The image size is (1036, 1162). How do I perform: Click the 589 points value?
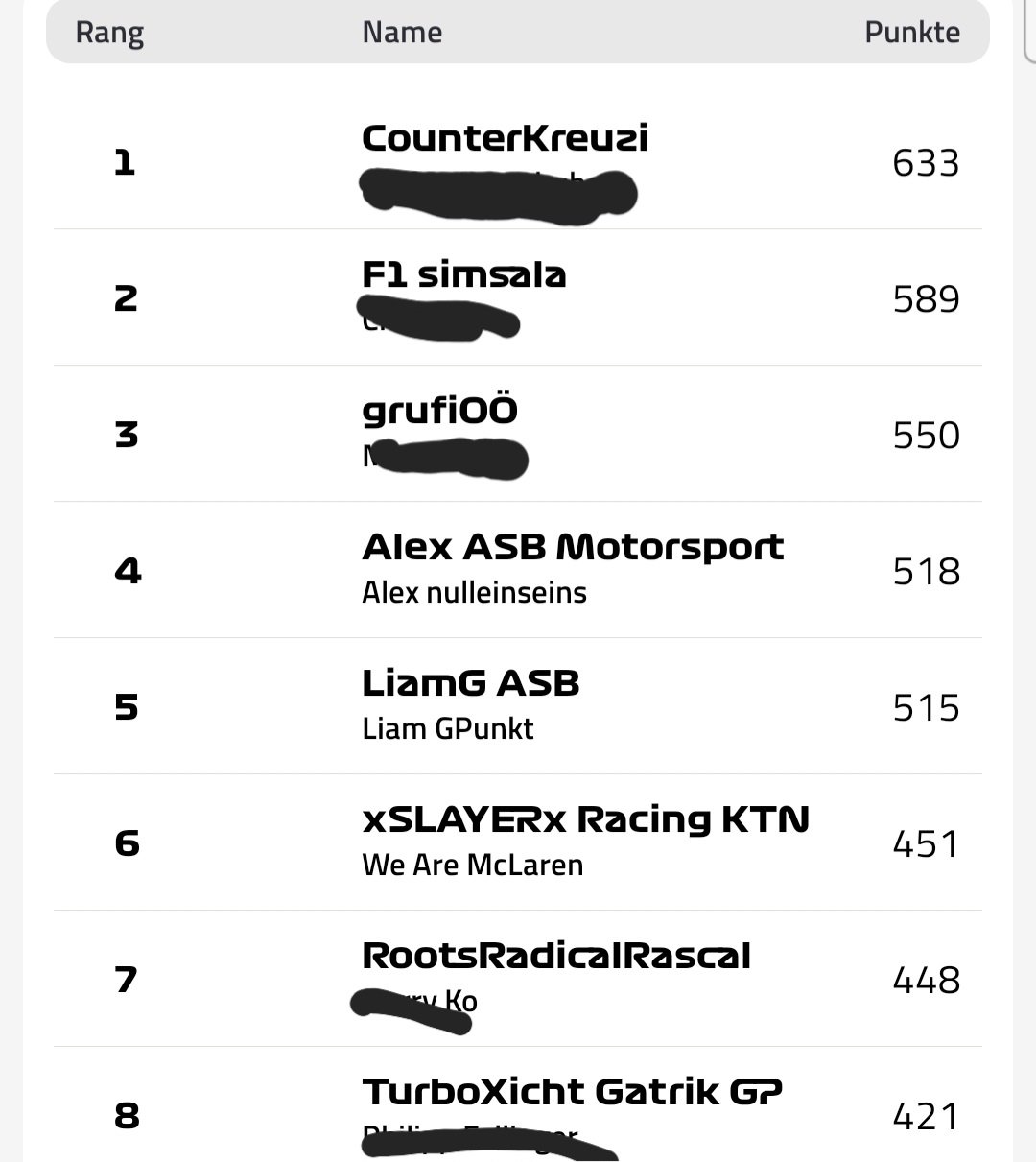(x=926, y=299)
